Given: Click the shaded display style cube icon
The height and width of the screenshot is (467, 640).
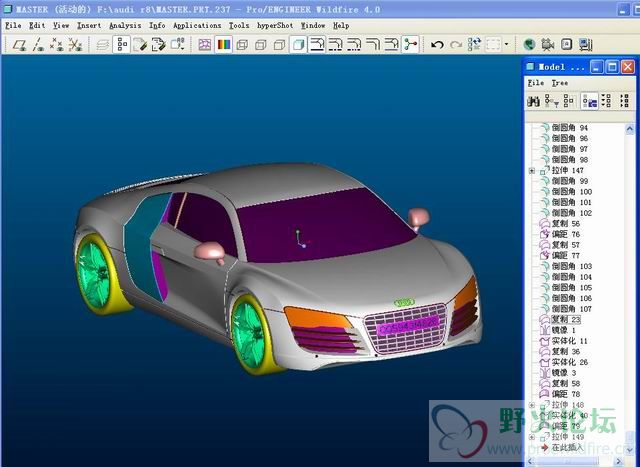Looking at the screenshot, I should 298,44.
